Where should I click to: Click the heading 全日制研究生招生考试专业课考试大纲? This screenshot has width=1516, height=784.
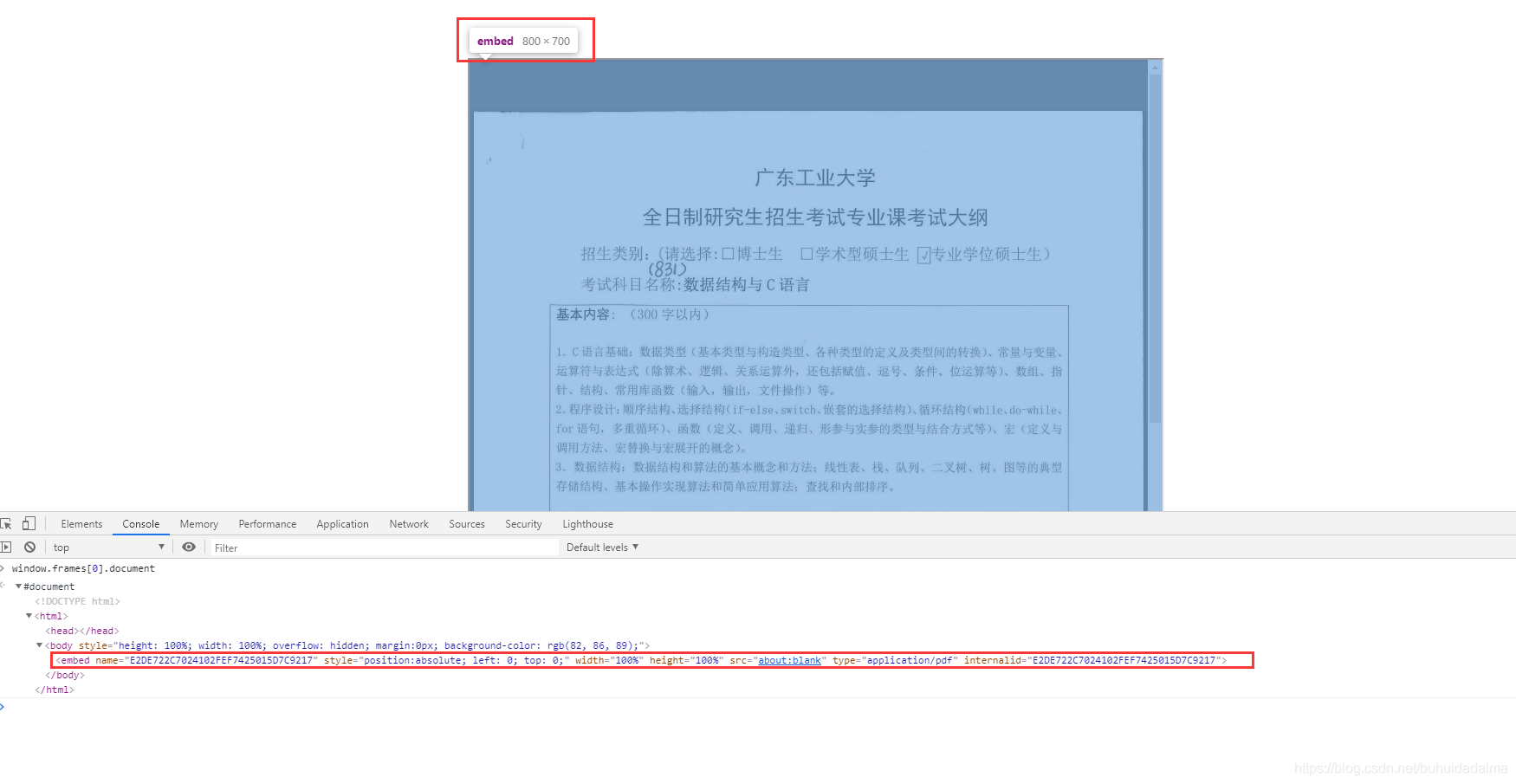coord(815,217)
